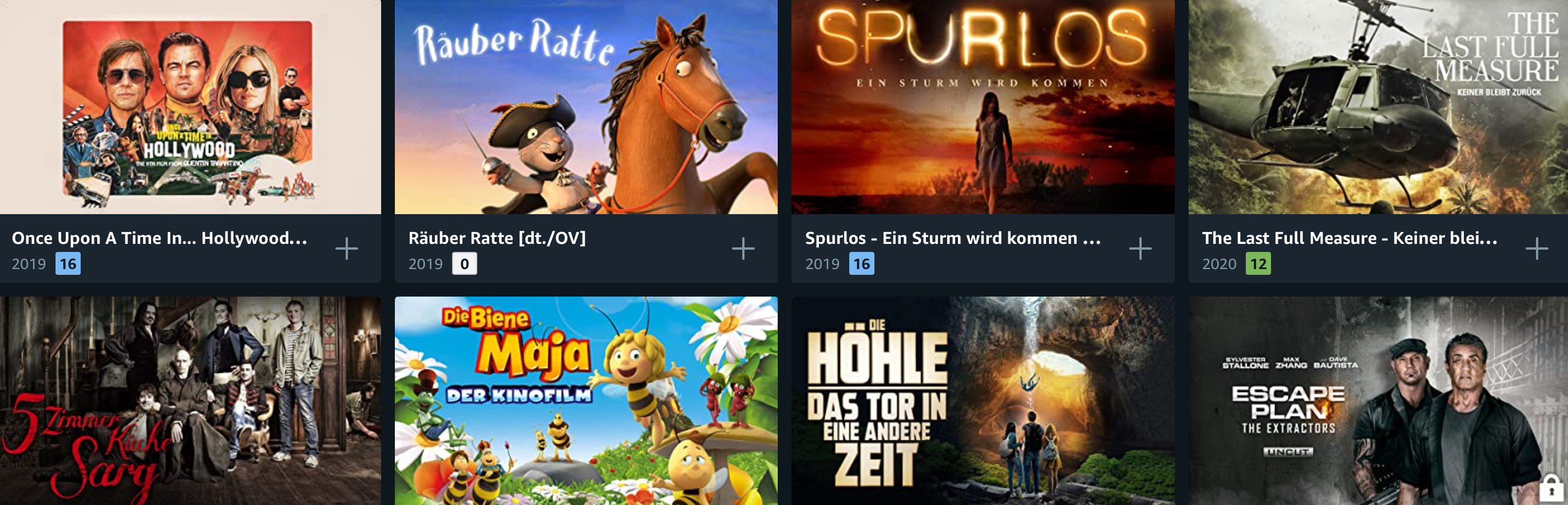Click the Räuber Ratte [dt./OV] title
1568x505 pixels.
coord(497,238)
